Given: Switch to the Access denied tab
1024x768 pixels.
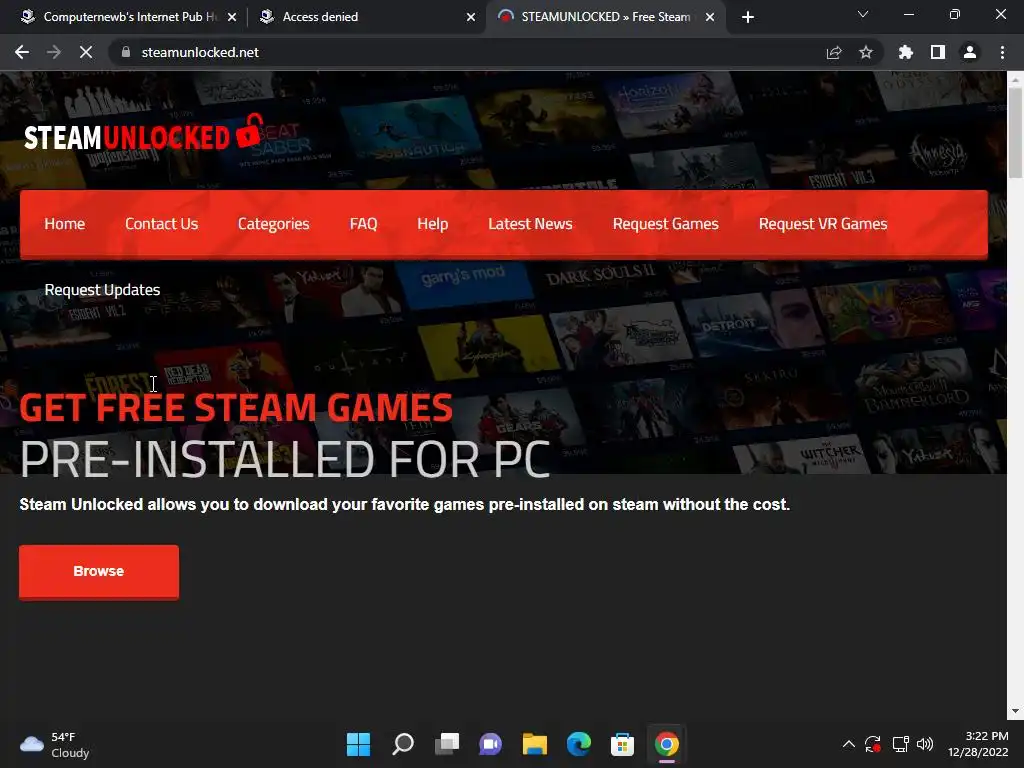Looking at the screenshot, I should [x=366, y=17].
